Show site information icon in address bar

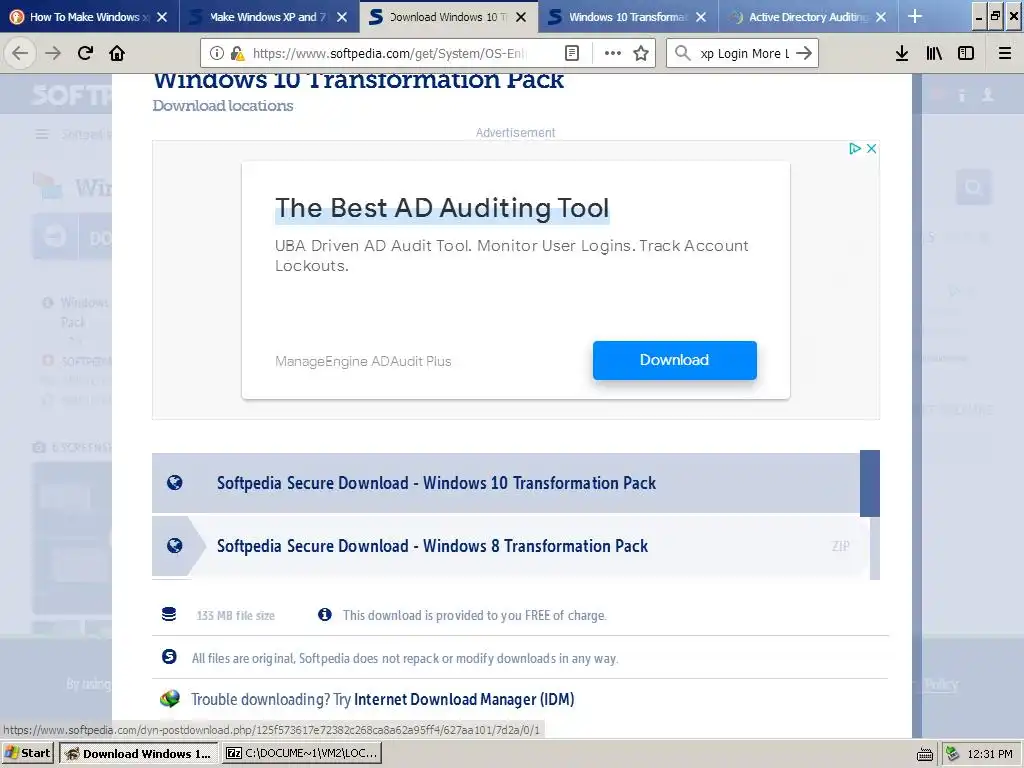point(217,53)
